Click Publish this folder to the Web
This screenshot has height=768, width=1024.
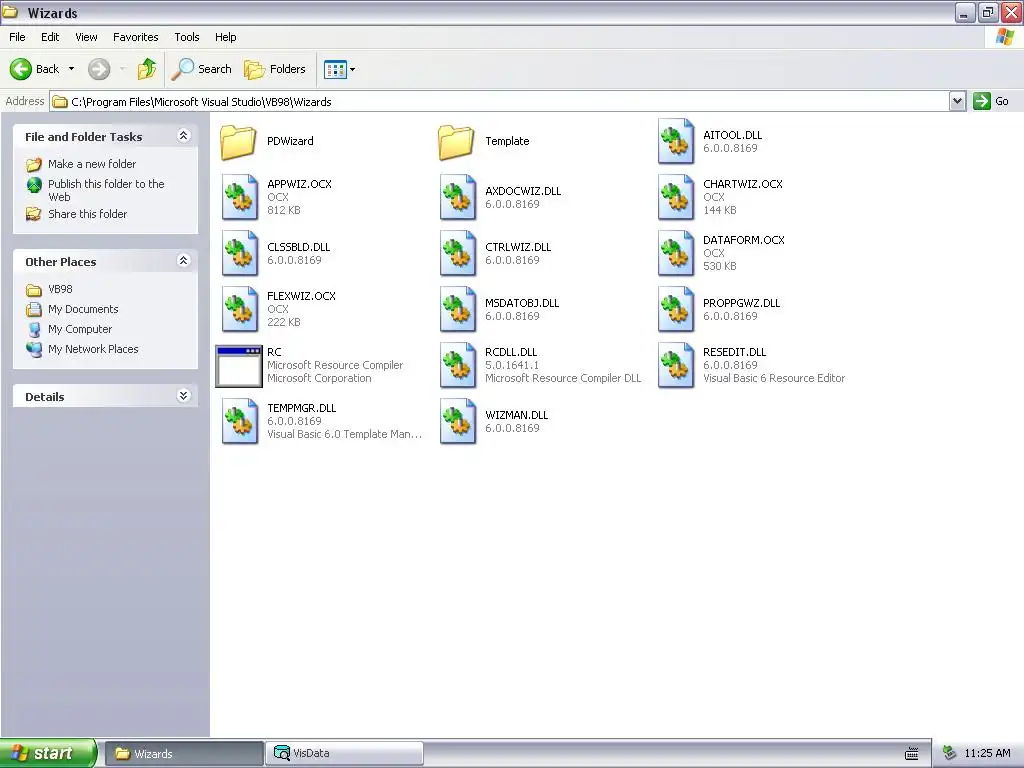(x=106, y=190)
